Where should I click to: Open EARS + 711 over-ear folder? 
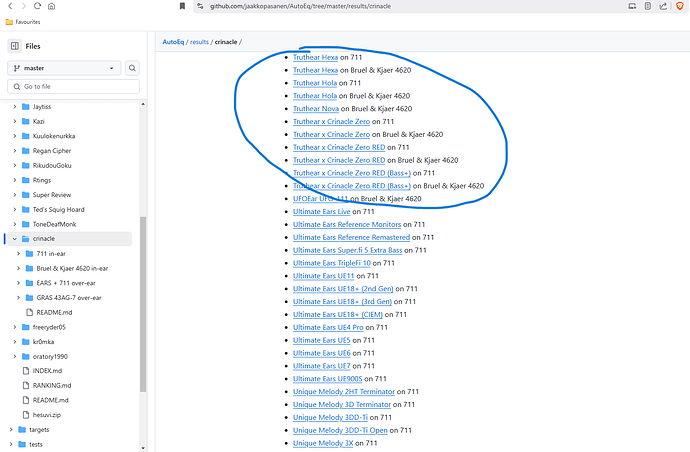click(x=66, y=283)
